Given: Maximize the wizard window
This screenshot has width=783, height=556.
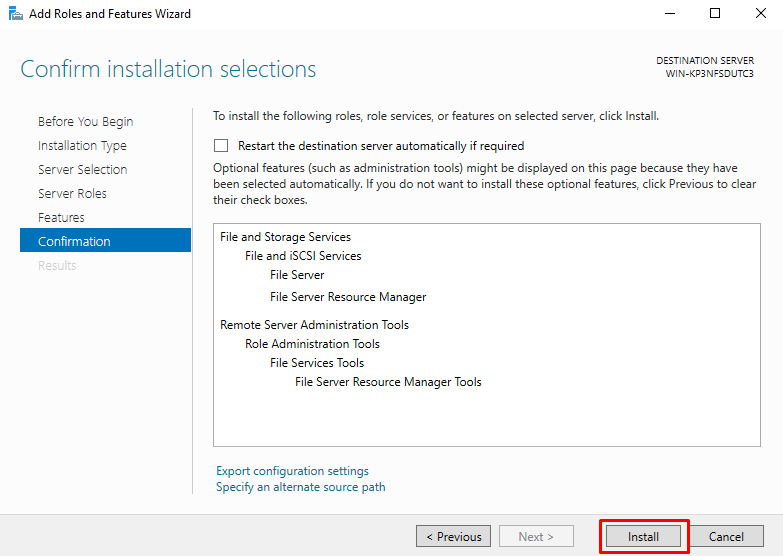Looking at the screenshot, I should tap(715, 13).
